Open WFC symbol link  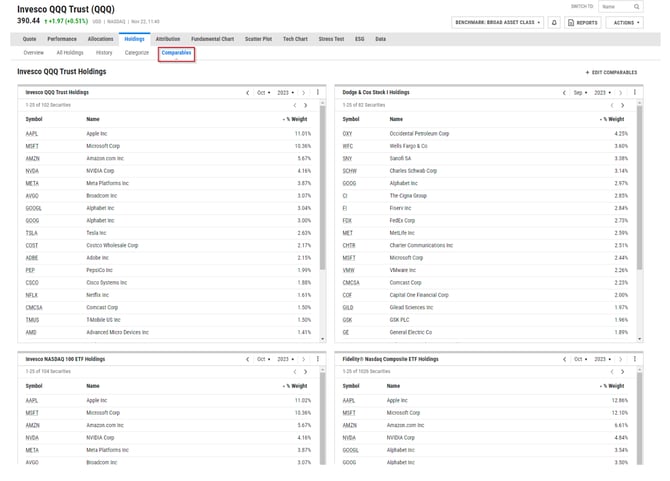tap(347, 146)
